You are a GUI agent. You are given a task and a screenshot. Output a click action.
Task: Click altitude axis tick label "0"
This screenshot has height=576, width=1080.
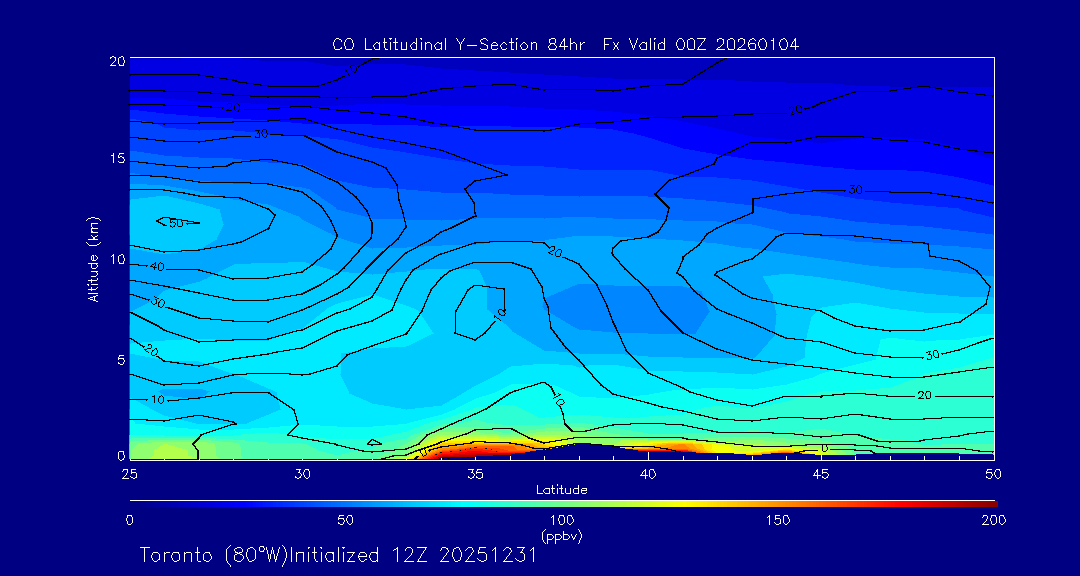(x=121, y=455)
